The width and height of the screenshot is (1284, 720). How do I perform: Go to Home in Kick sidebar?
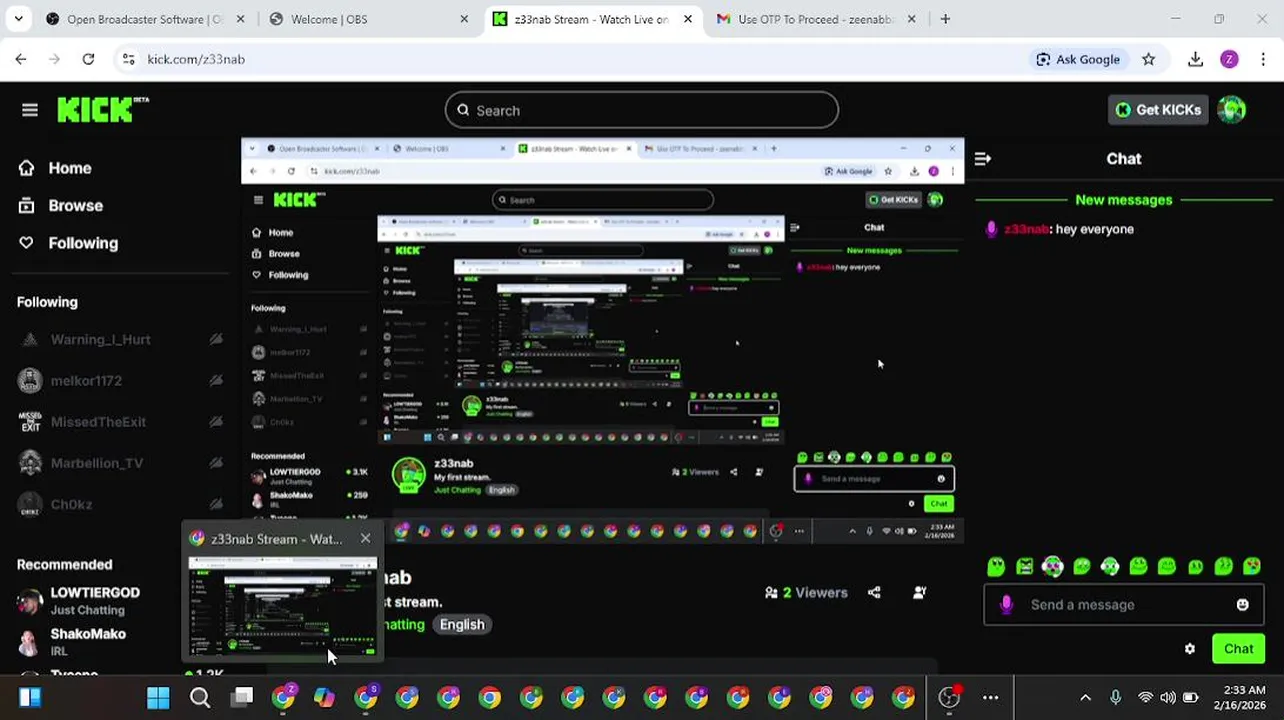click(55, 168)
